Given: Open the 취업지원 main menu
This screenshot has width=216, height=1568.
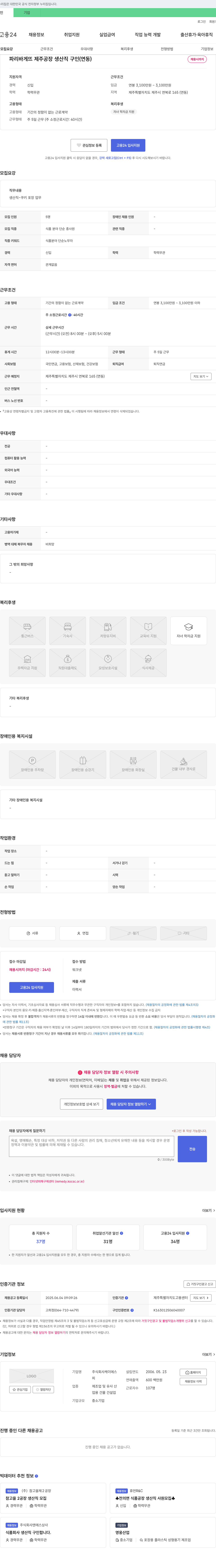Looking at the screenshot, I should tap(72, 35).
